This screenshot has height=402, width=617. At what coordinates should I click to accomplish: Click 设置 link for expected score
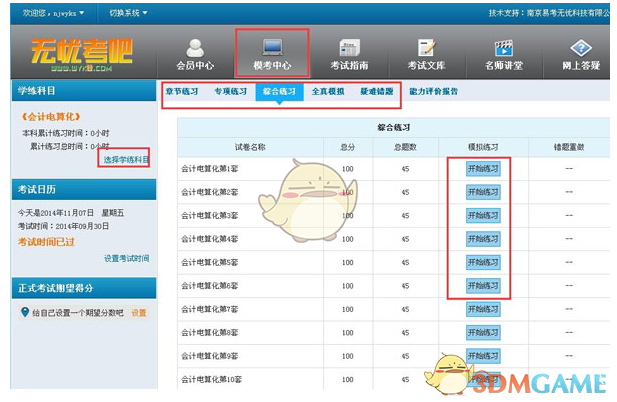[x=139, y=313]
